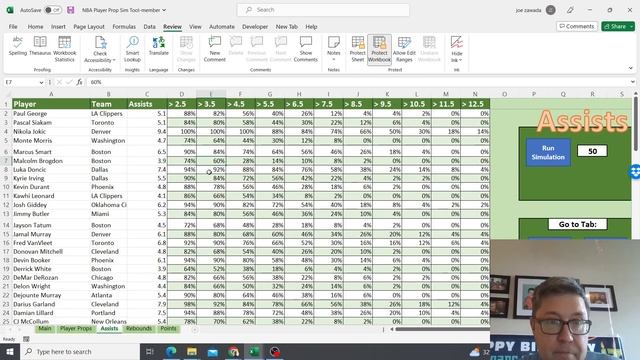640x360 pixels.
Task: Open Microsoft Edge from the taskbar
Action: pyautogui.click(x=171, y=351)
